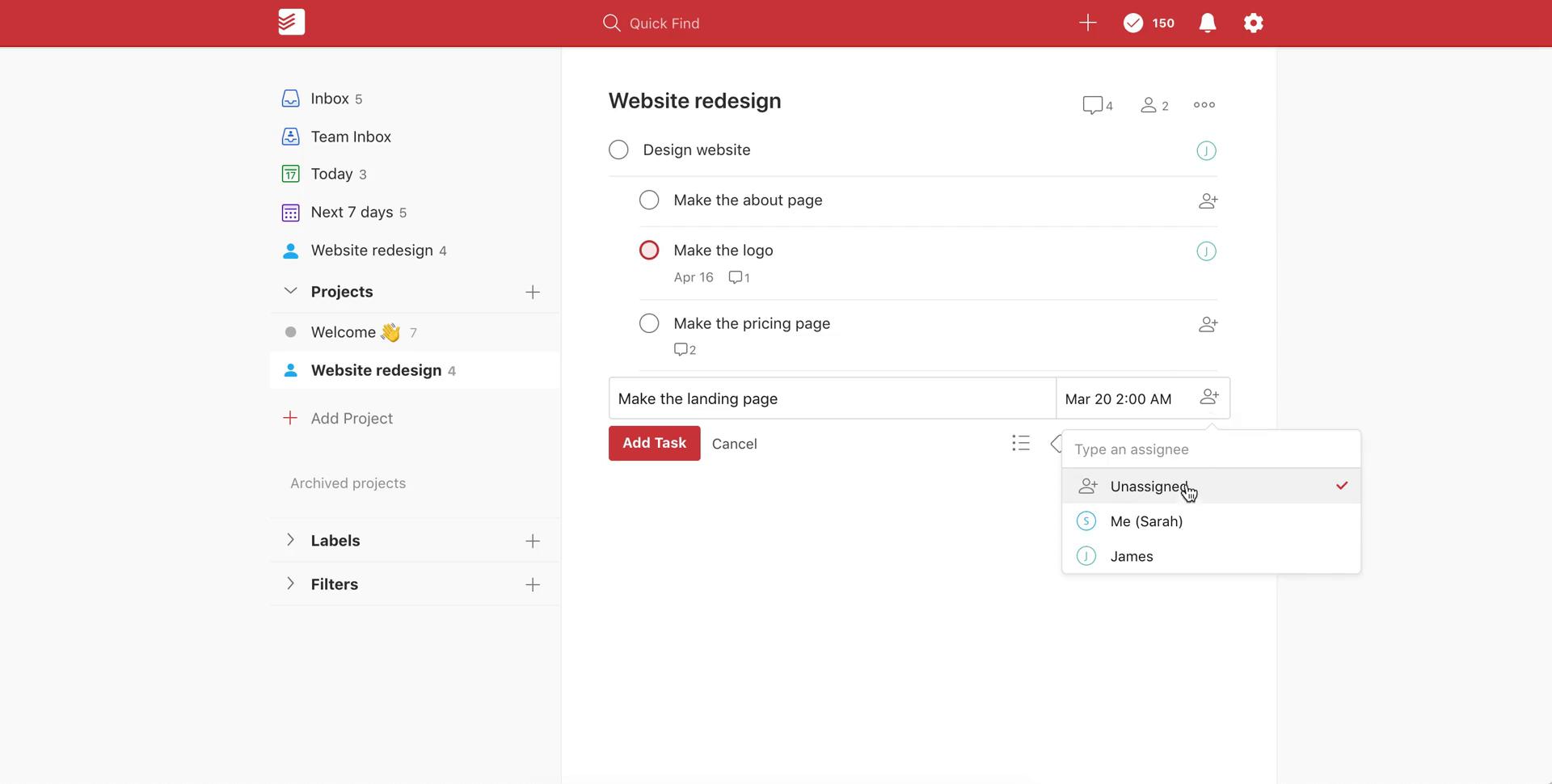Click Make the about page task text

[x=748, y=200]
